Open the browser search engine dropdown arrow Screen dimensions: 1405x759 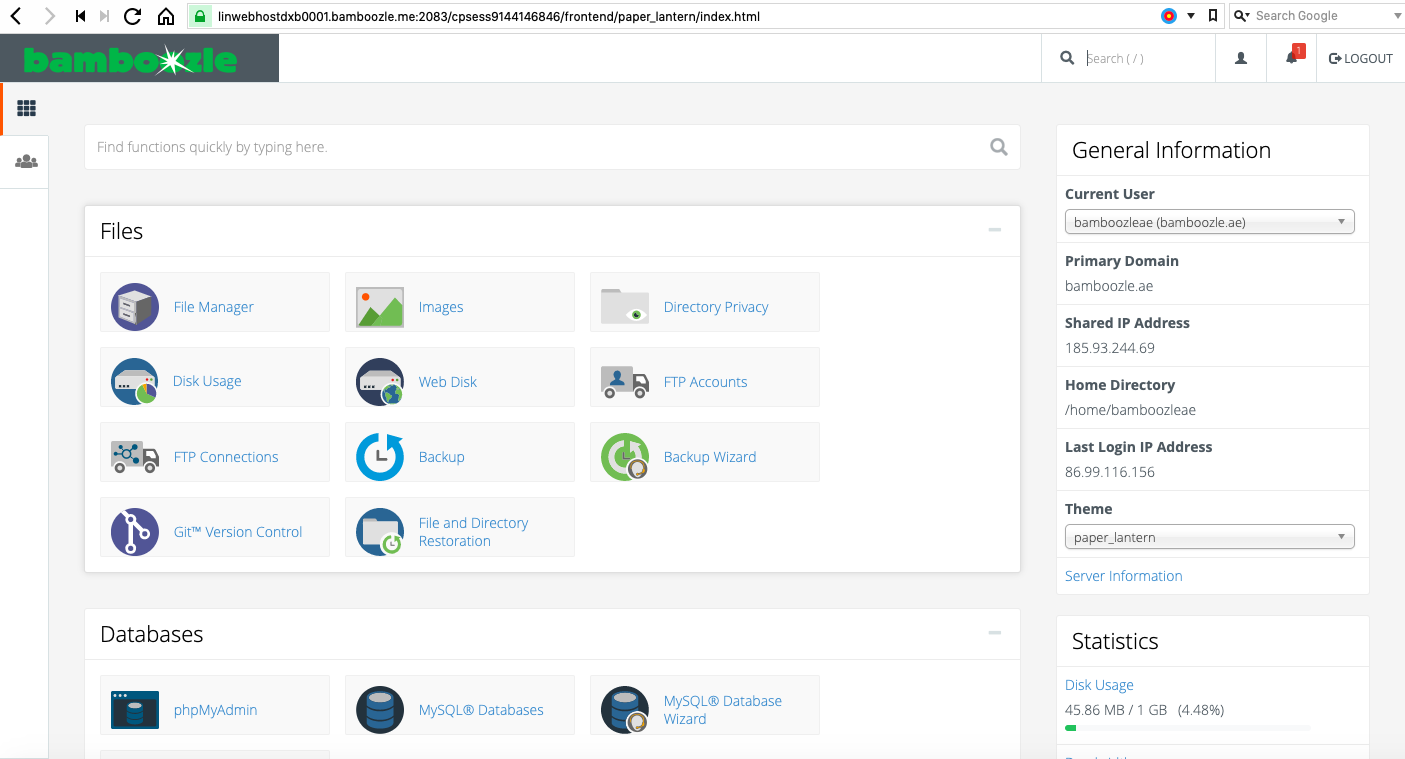click(1398, 16)
